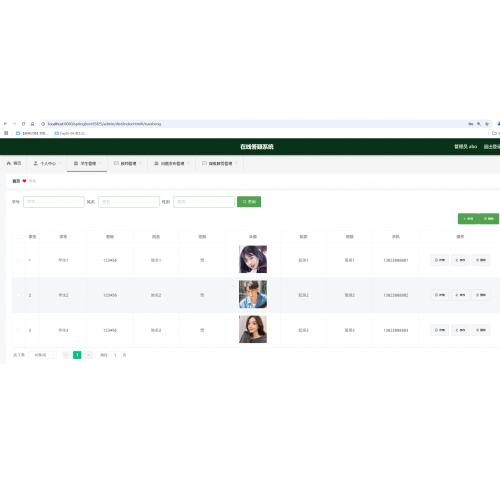Screen dimensions: 500x500
Task: Check the first table row checkbox
Action: click(19, 260)
